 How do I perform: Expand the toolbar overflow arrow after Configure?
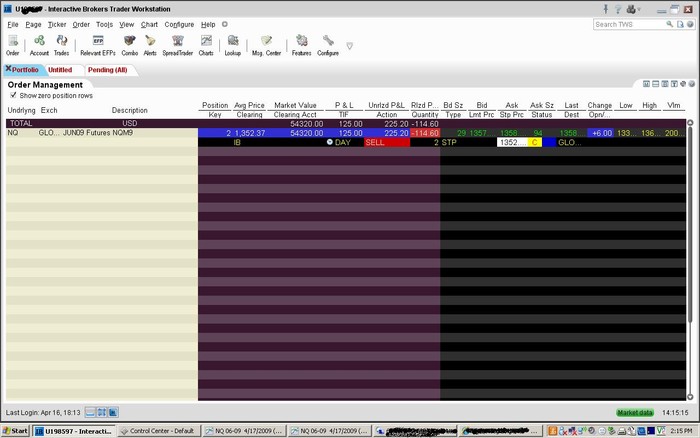349,45
